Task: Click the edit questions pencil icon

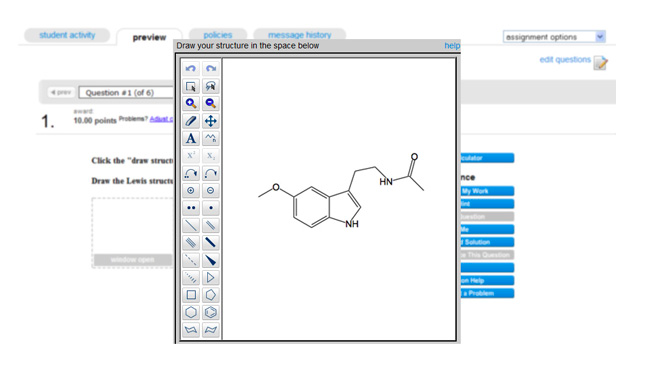Action: click(601, 63)
